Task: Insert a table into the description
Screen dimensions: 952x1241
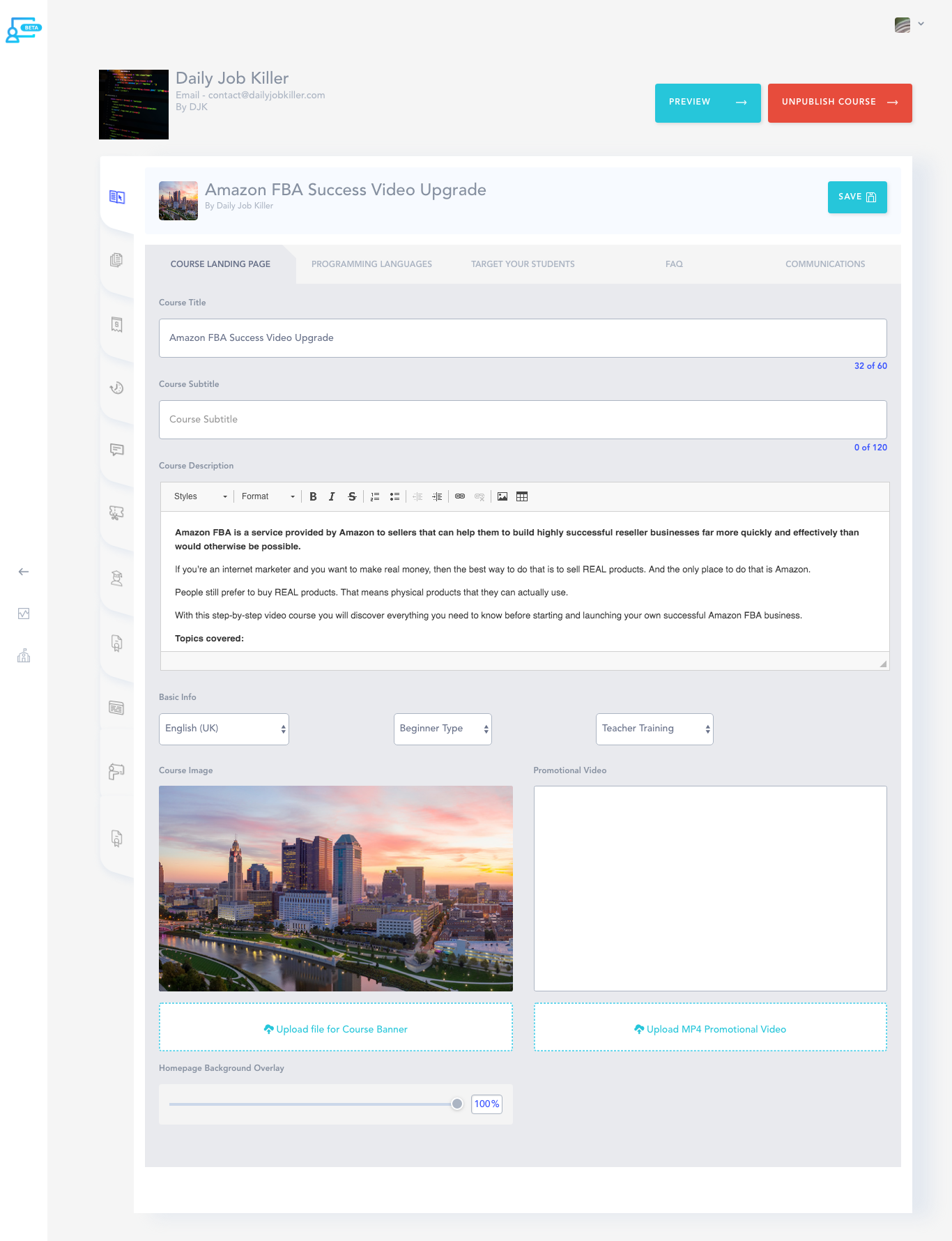Action: click(522, 496)
